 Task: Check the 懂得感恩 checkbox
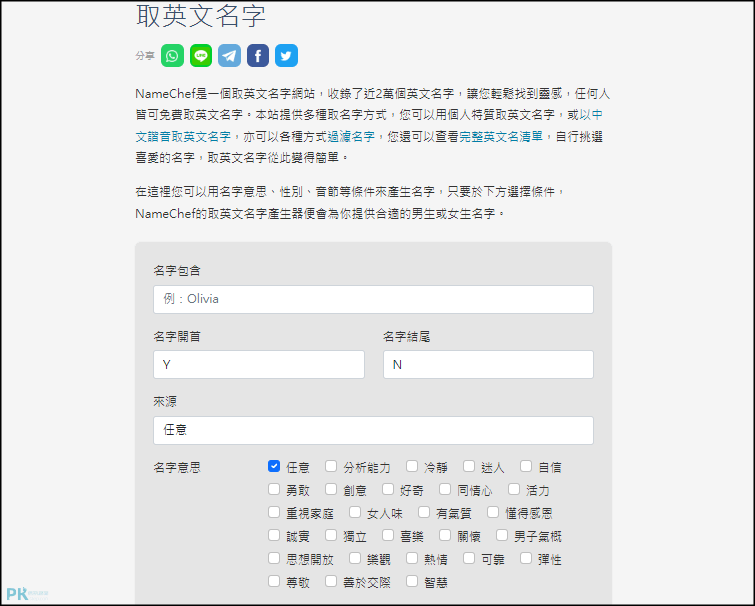(x=493, y=512)
